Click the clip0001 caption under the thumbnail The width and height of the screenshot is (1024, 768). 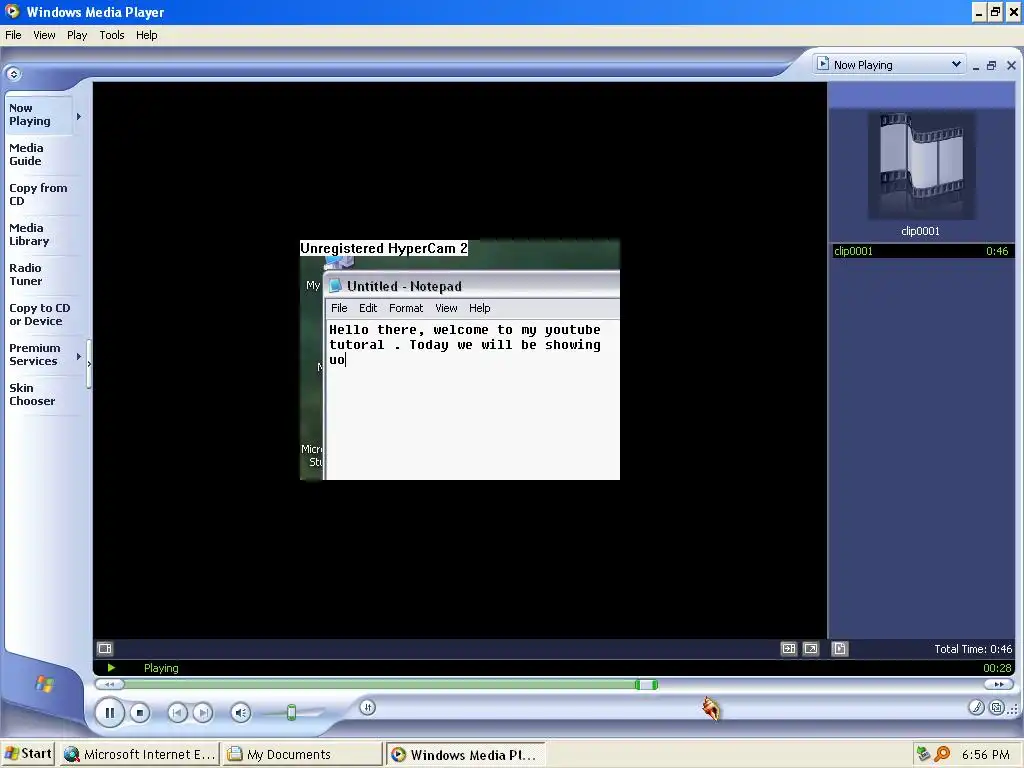click(x=920, y=231)
